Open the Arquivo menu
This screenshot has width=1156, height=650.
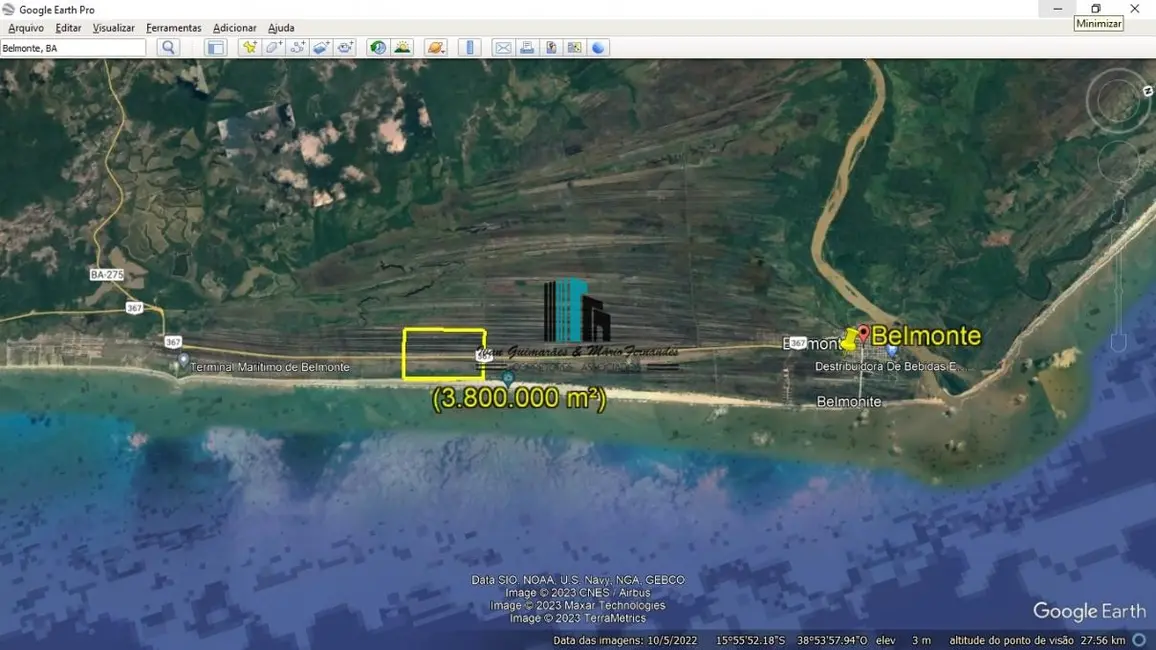(26, 28)
